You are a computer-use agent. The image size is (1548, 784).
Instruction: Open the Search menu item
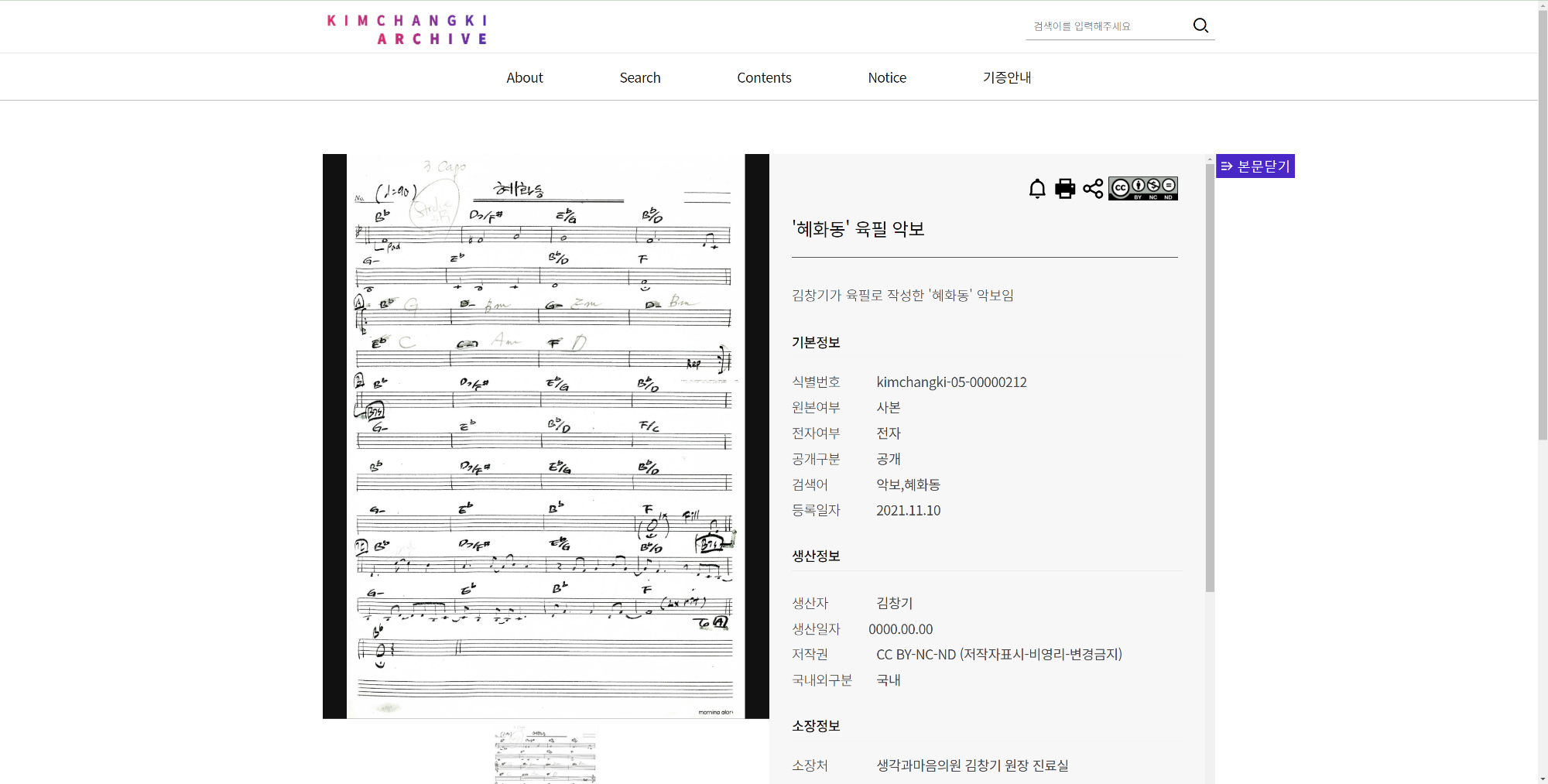pyautogui.click(x=639, y=77)
